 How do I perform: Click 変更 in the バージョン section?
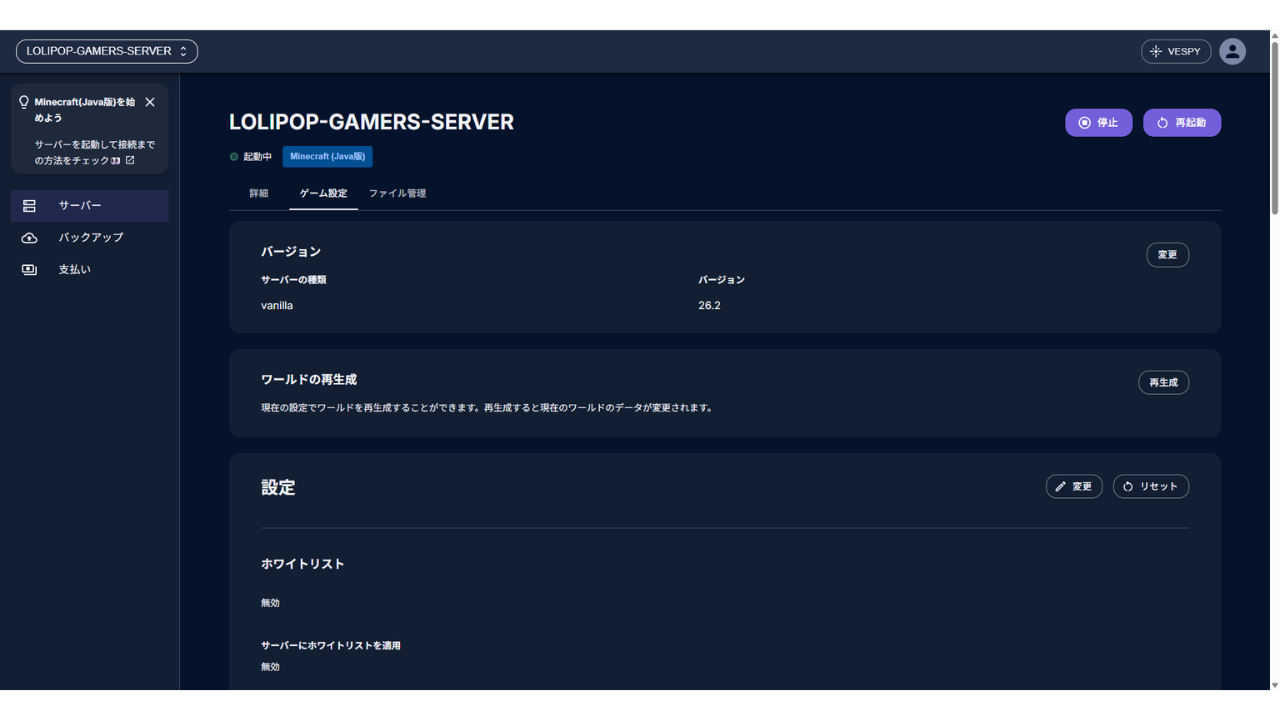(x=1167, y=255)
